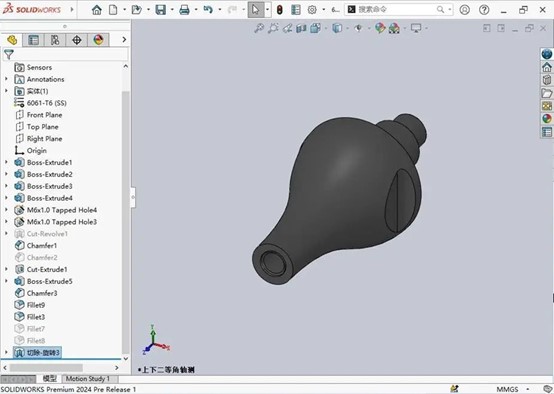Click the Section View icon

coord(301,28)
